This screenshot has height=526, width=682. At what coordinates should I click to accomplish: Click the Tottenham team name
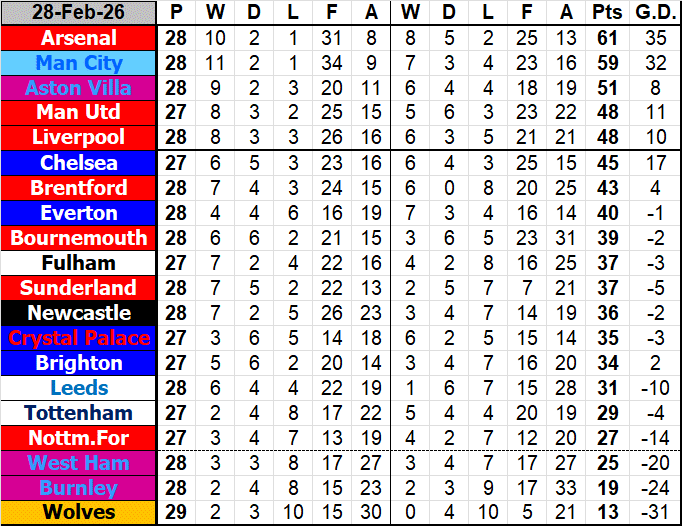[79, 413]
